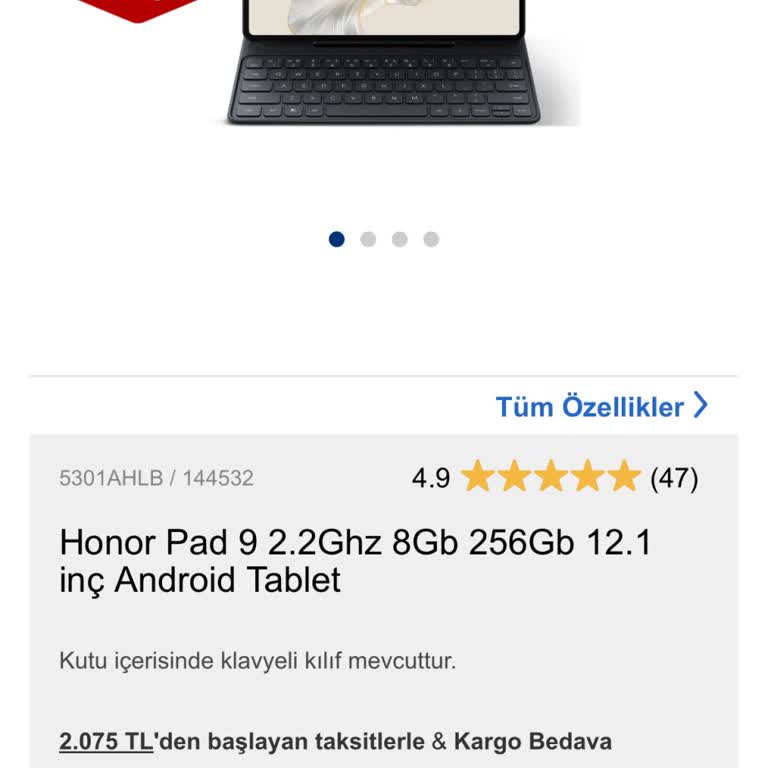Image resolution: width=768 pixels, height=768 pixels.
Task: Click the fourth rating star
Action: (x=588, y=476)
